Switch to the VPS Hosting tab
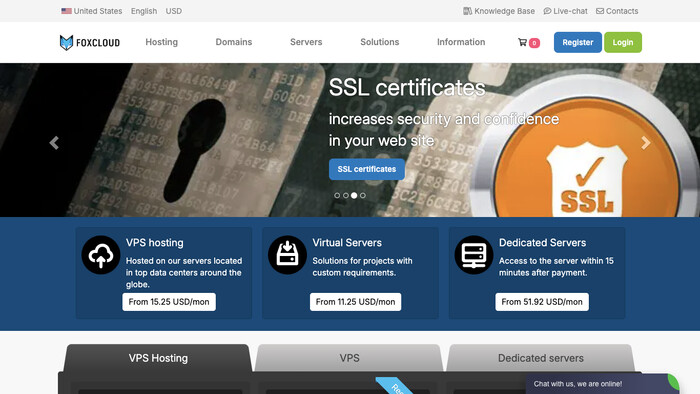 [158, 358]
